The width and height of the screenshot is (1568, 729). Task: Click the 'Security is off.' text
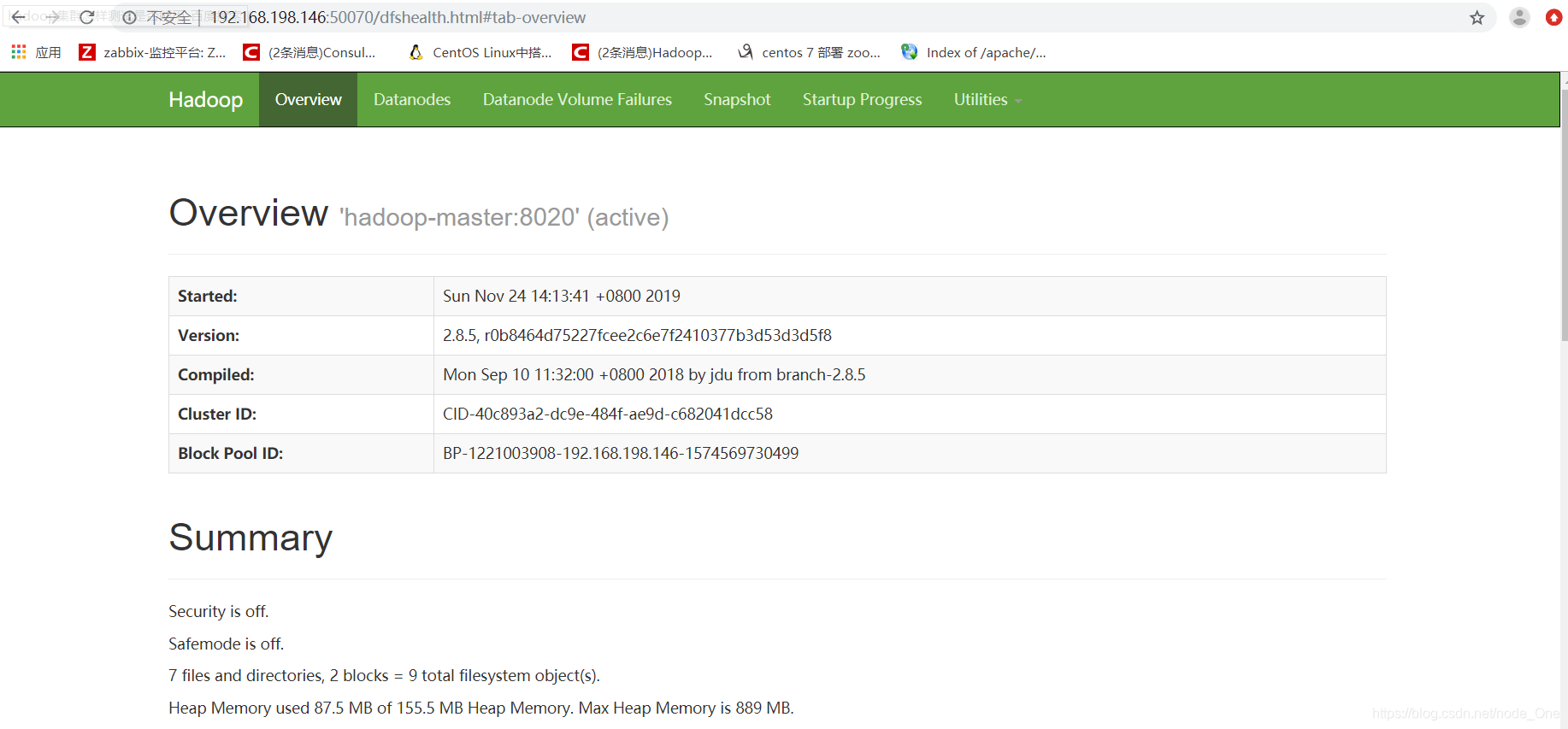click(219, 611)
